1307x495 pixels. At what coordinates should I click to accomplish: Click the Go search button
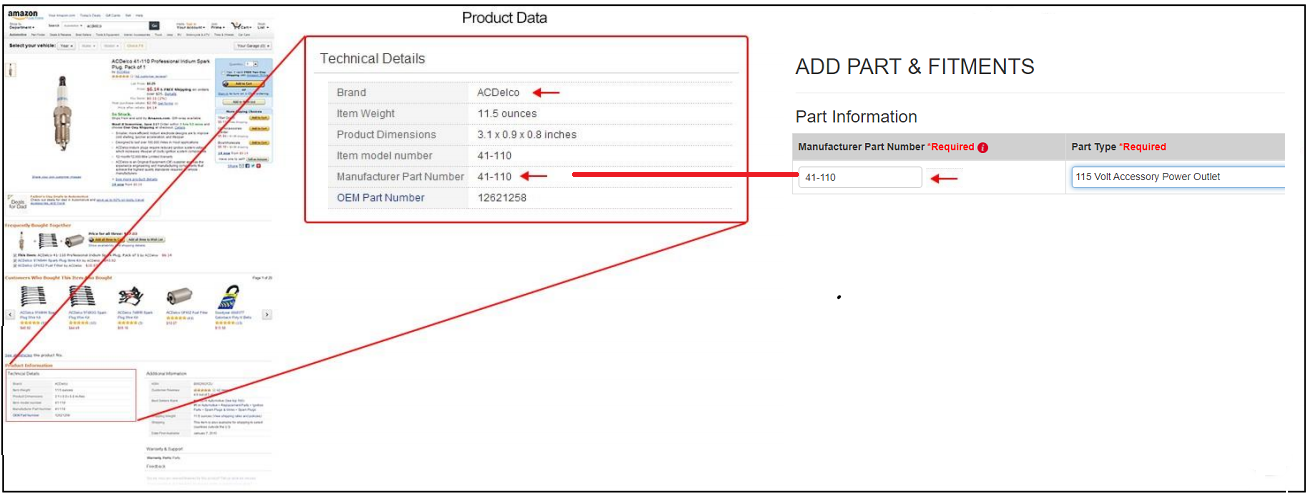pos(154,25)
